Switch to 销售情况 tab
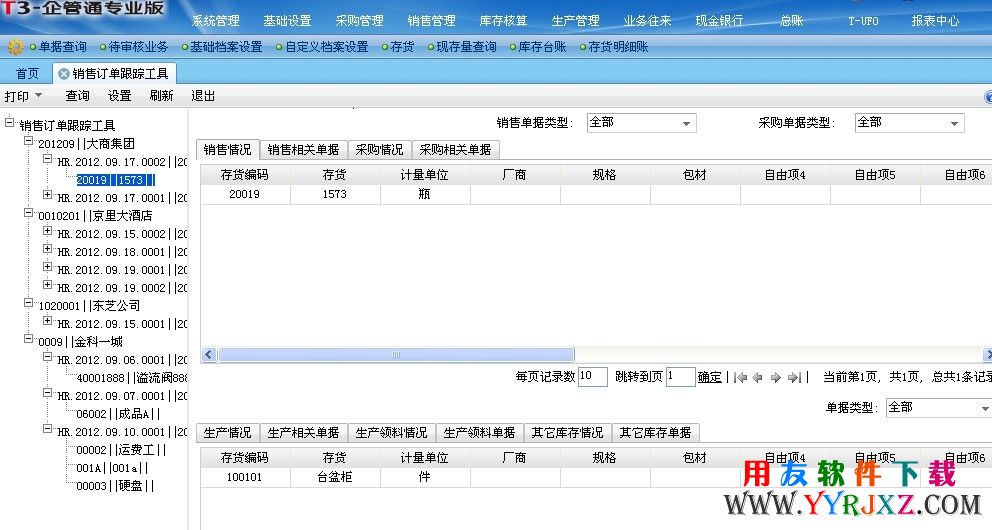 (x=228, y=150)
